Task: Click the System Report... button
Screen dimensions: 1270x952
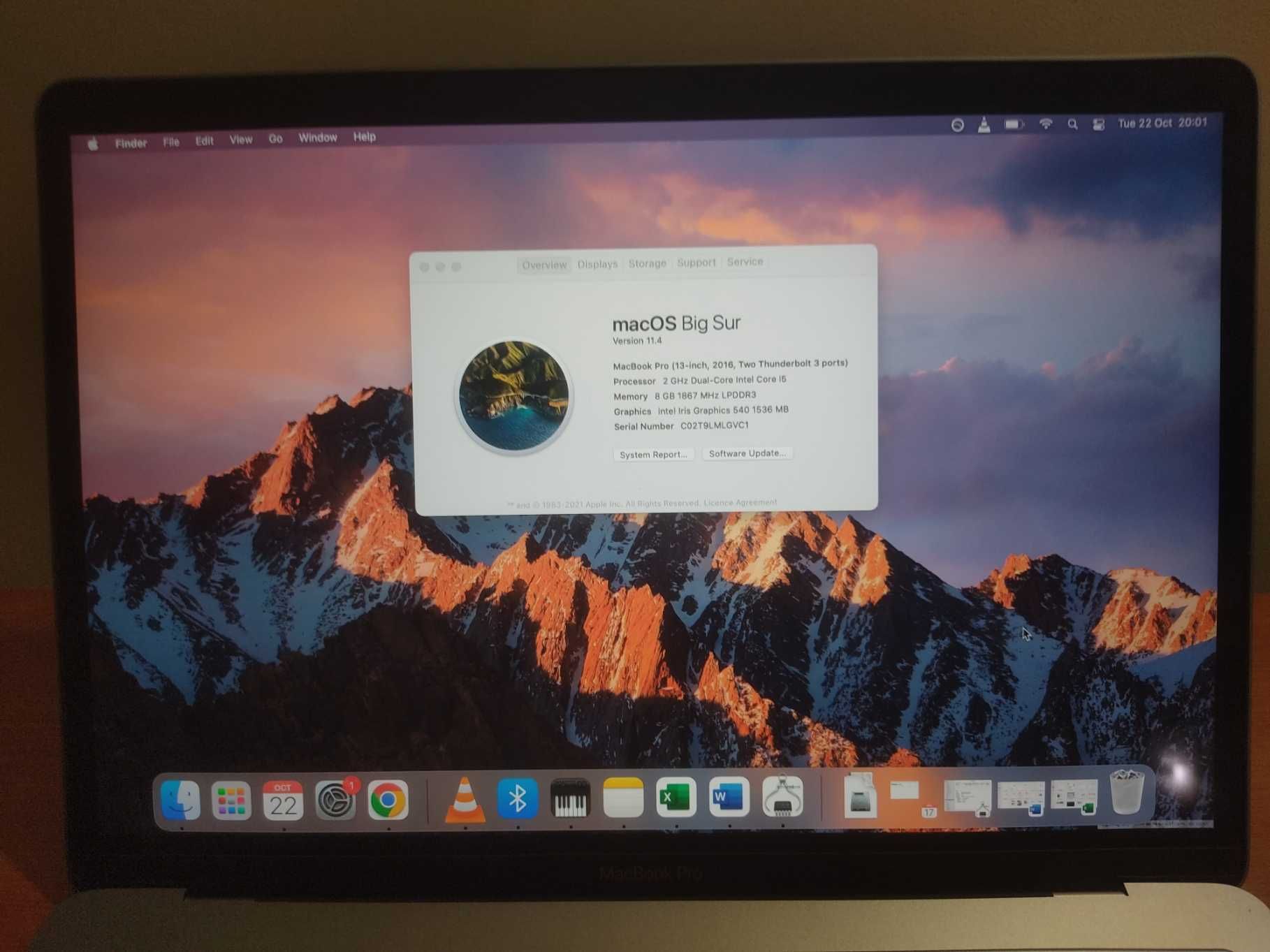Action: (x=653, y=455)
